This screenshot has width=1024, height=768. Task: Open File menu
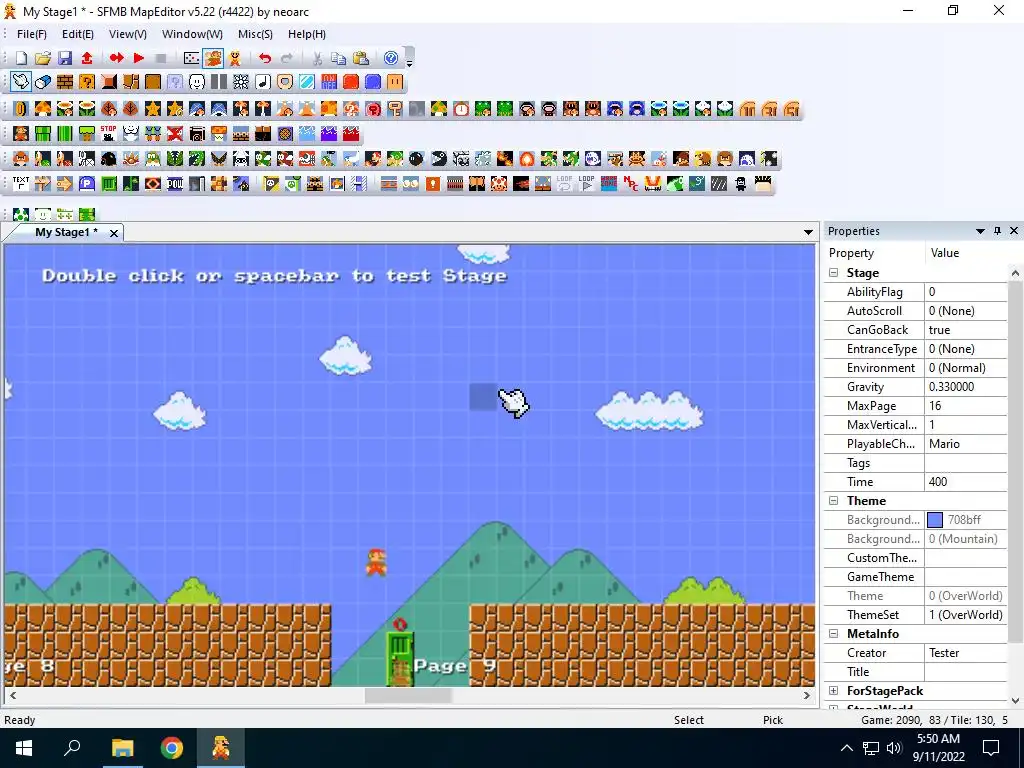31,34
